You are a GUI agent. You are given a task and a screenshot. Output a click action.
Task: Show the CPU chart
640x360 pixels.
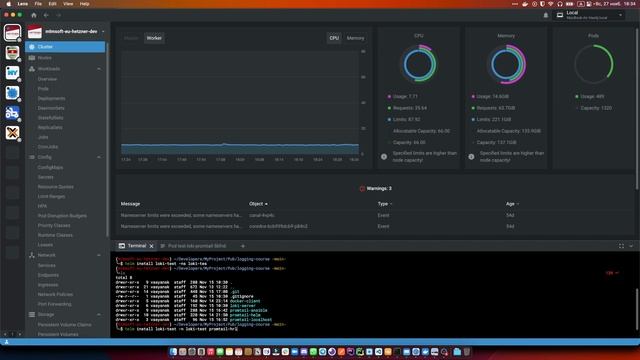[334, 38]
